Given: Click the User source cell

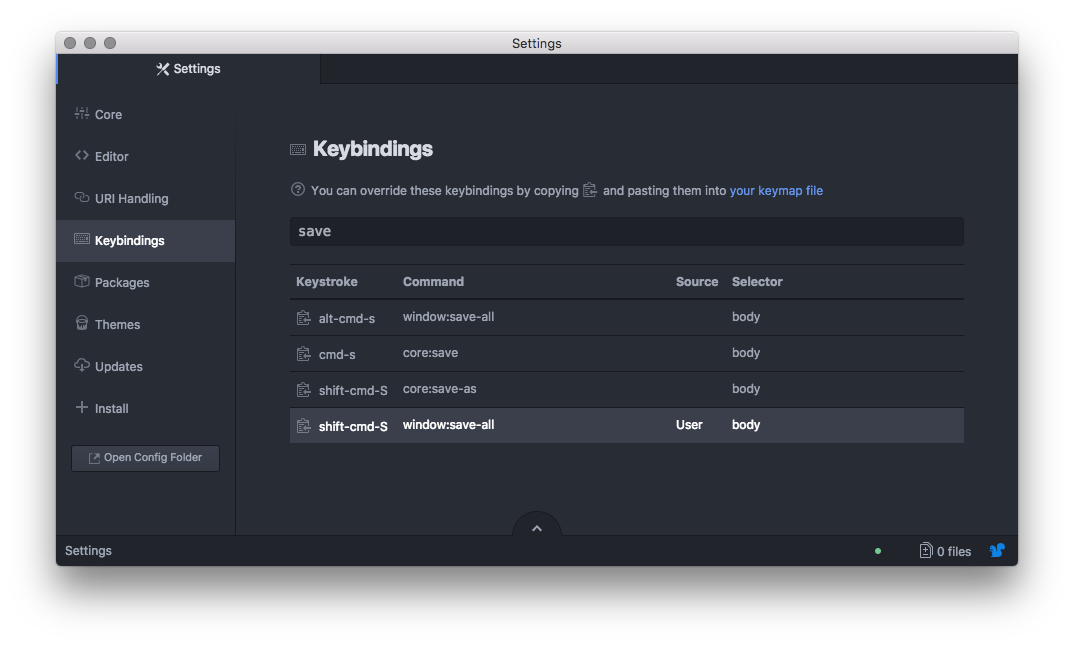Looking at the screenshot, I should coord(689,425).
